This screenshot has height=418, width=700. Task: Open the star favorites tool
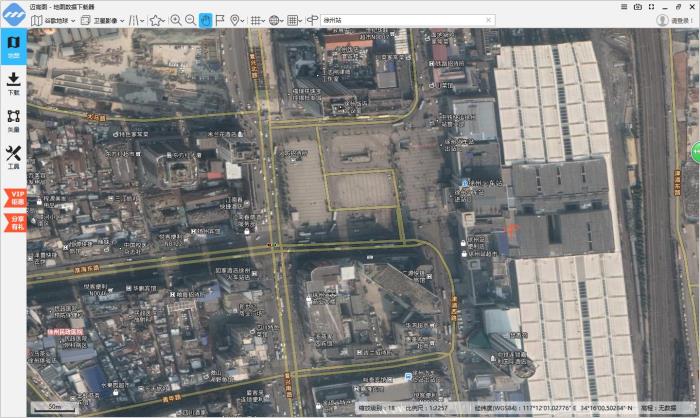coord(157,20)
